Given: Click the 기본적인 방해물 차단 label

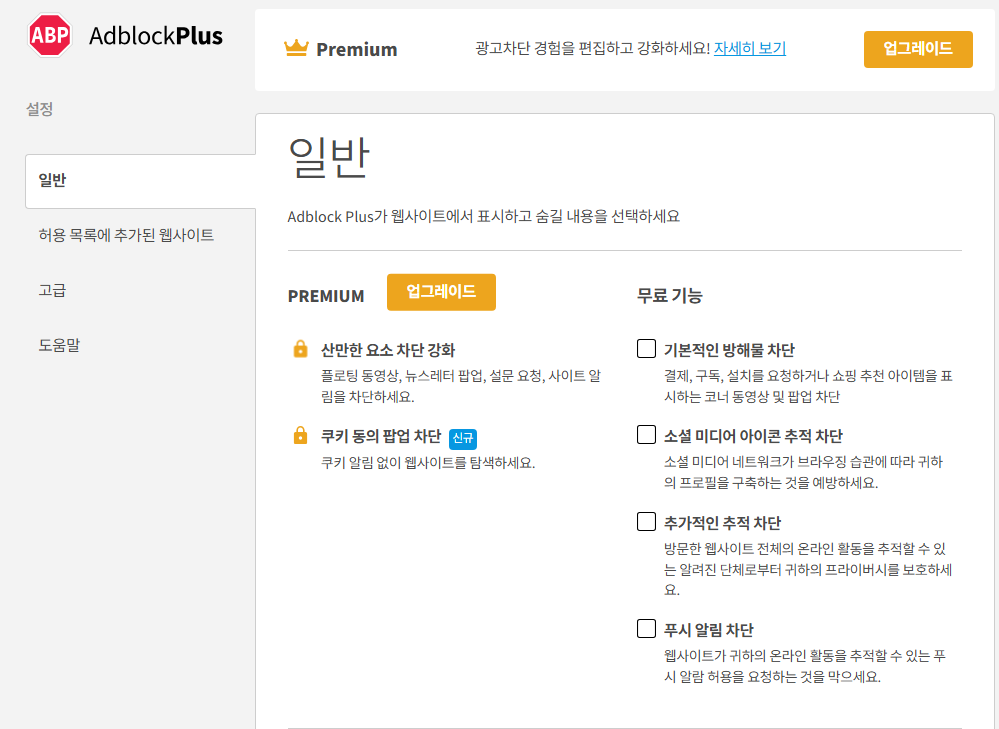Looking at the screenshot, I should (x=729, y=350).
